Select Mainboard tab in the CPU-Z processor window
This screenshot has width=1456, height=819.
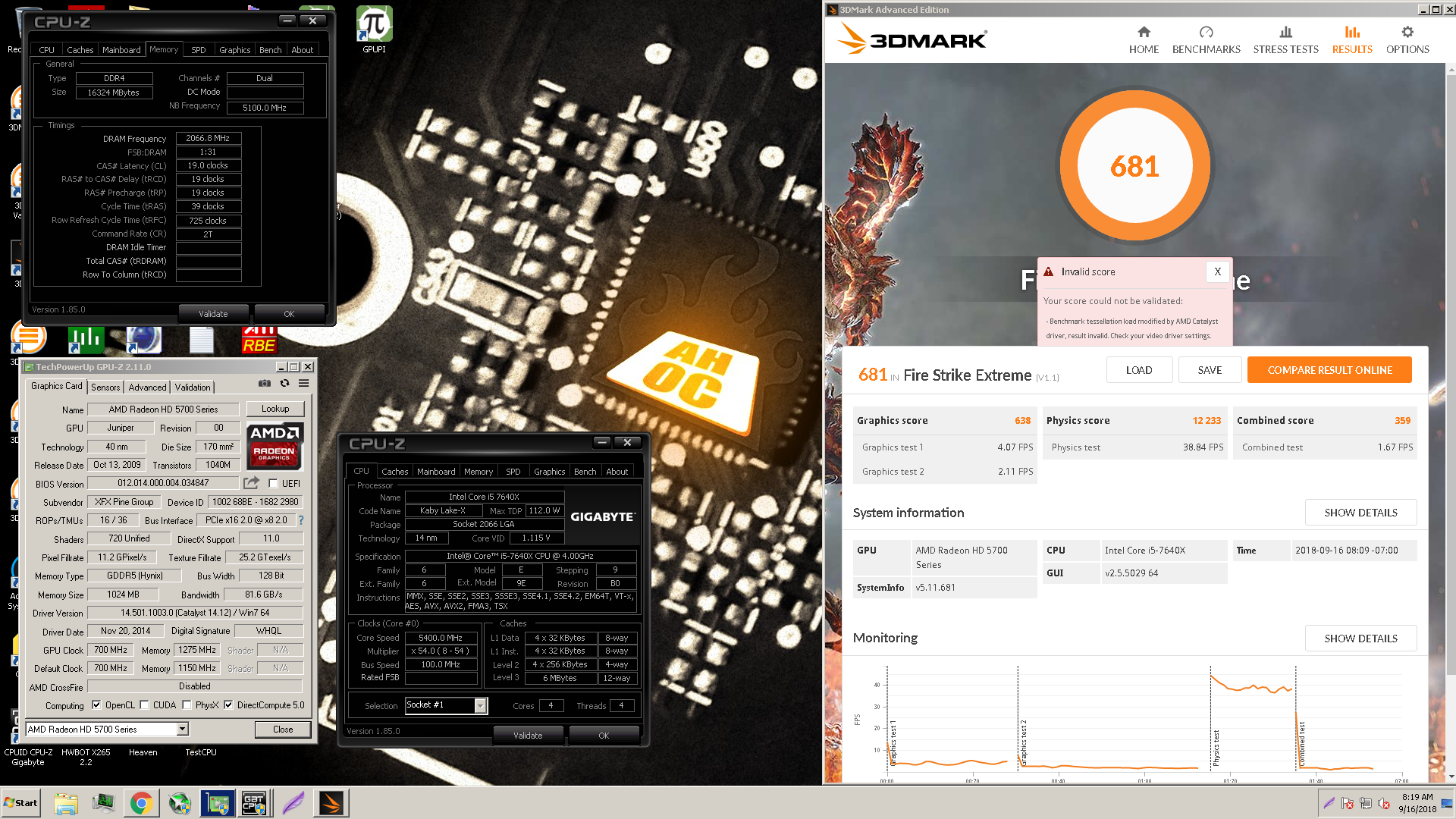[436, 472]
